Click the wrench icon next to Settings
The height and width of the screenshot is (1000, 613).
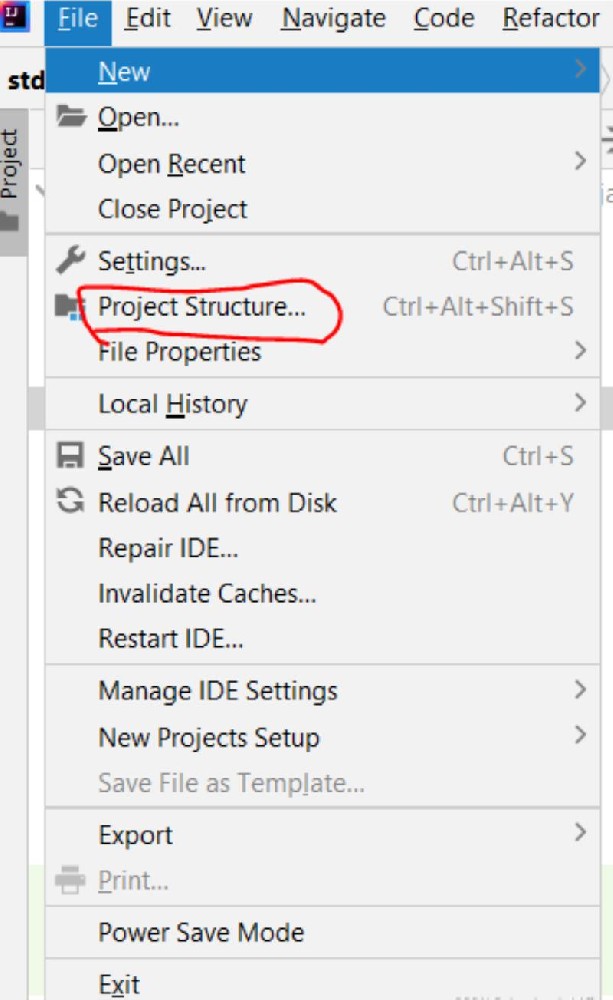70,260
